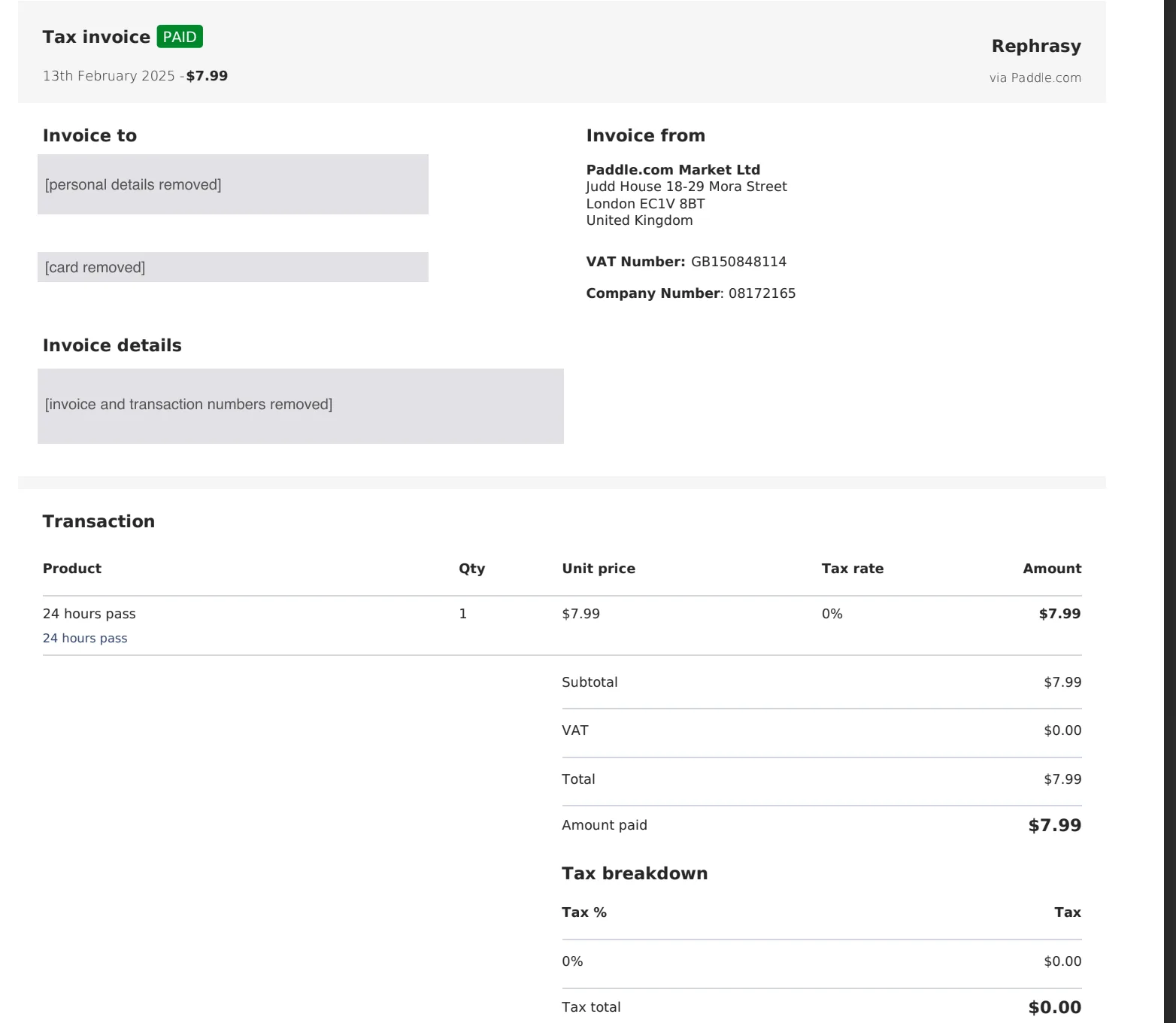Select the 'Invoice from' heading

[646, 135]
